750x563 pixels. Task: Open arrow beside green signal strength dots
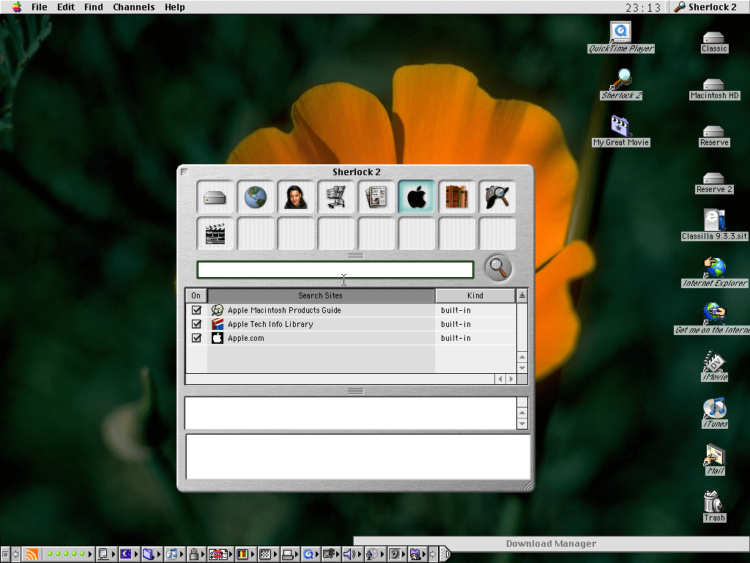coord(90,554)
